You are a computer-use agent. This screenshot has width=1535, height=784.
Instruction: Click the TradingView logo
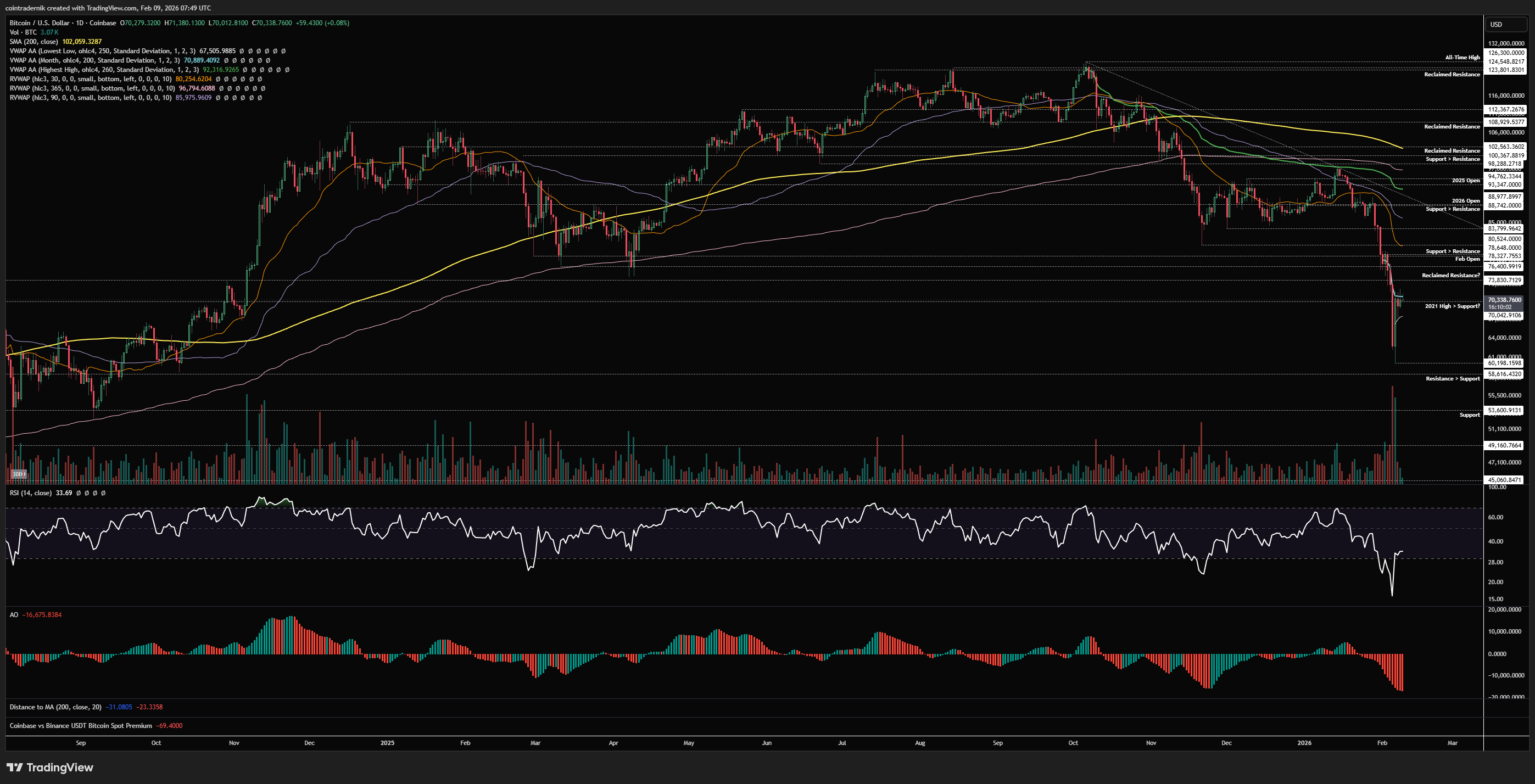pos(50,767)
